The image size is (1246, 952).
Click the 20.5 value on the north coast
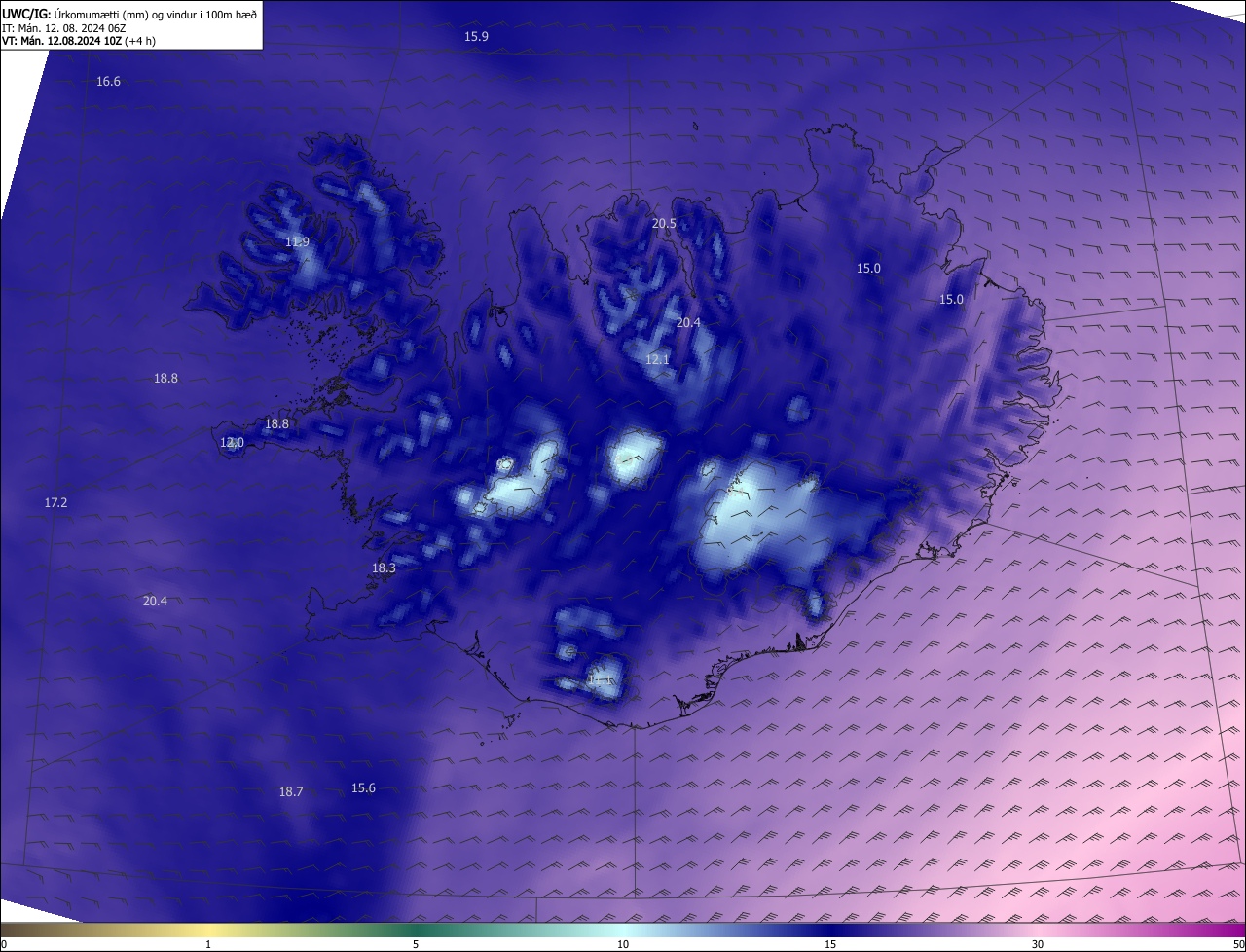[664, 224]
